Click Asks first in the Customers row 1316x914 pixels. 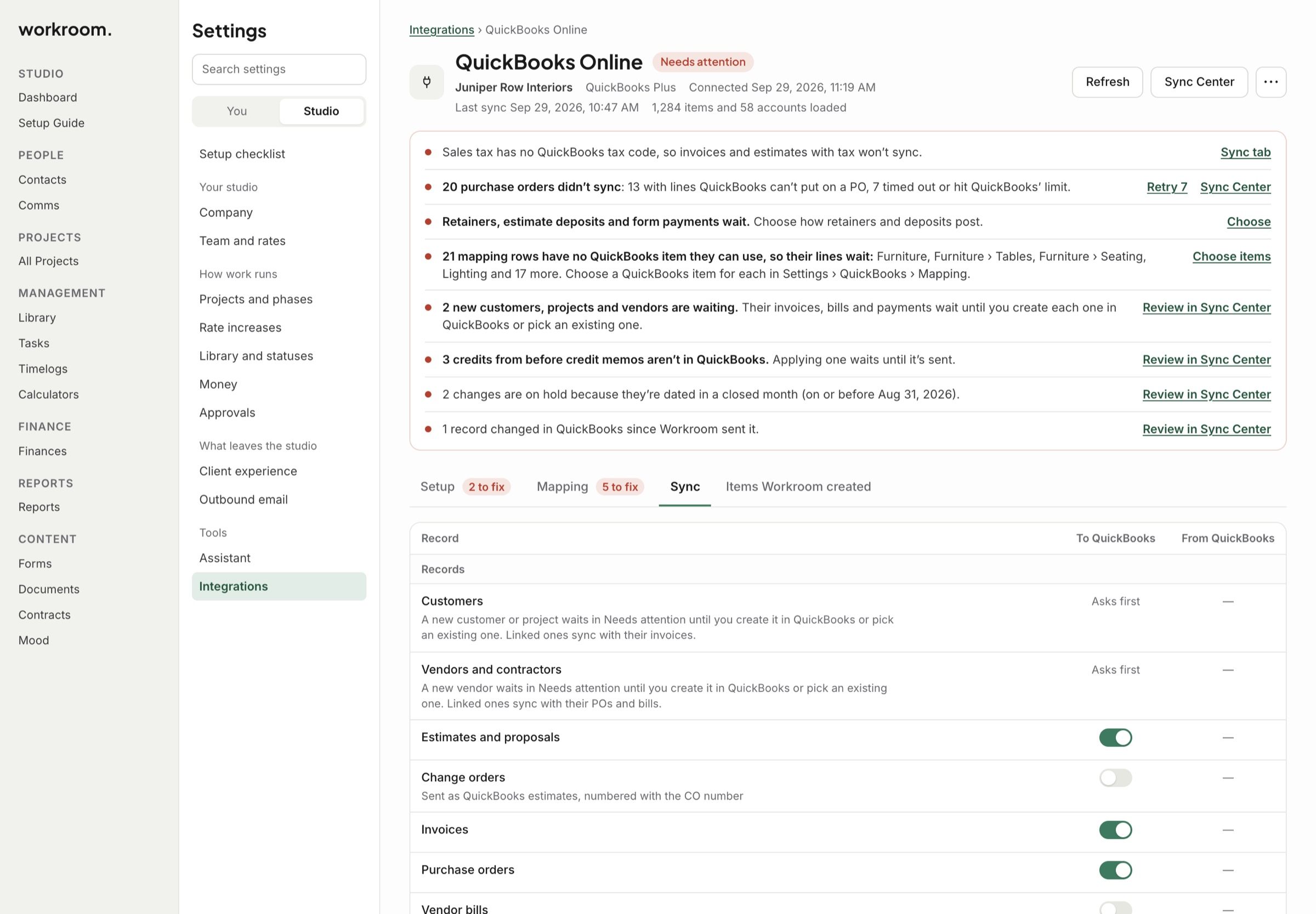(1115, 601)
